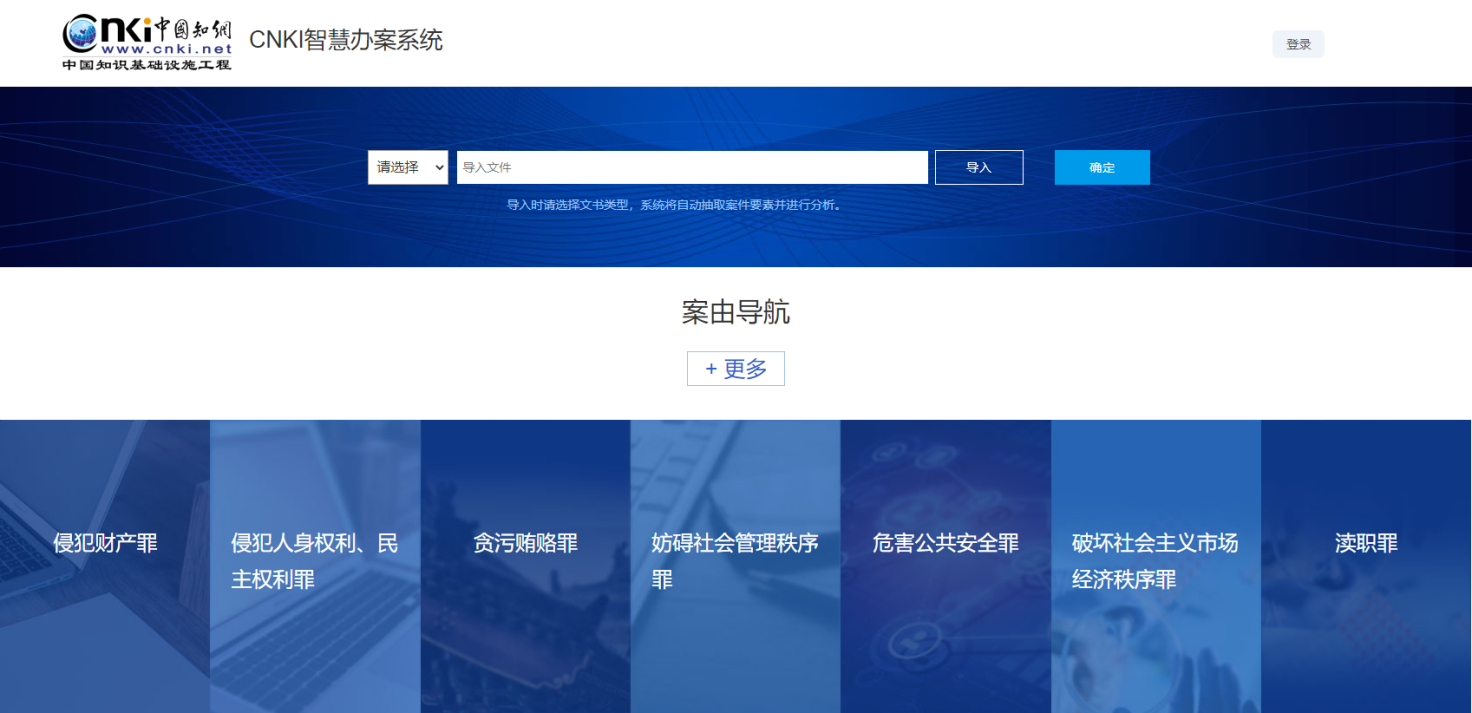Click the 中国知识基础设施工程 caption under logo

147,65
